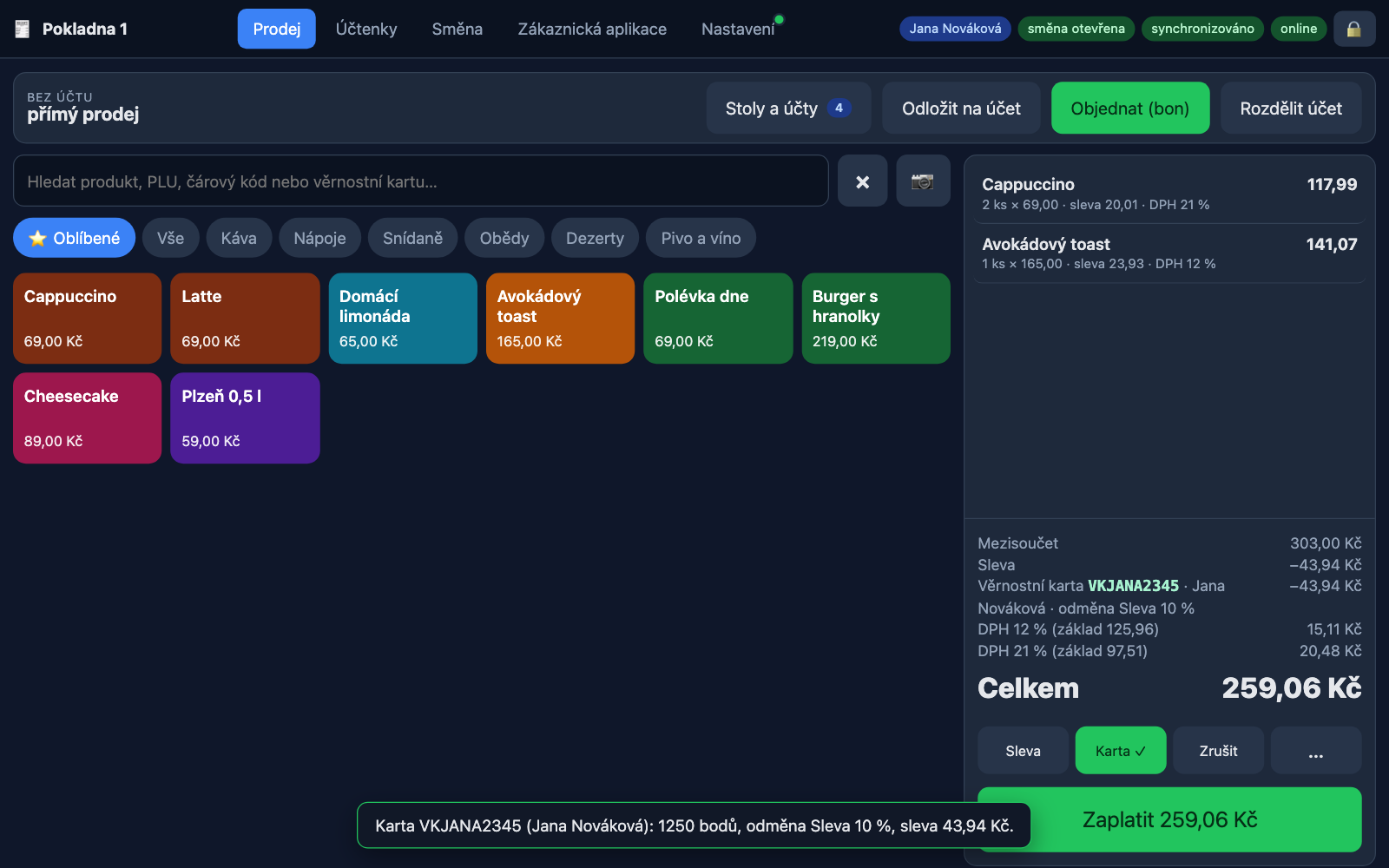The height and width of the screenshot is (868, 1389).
Task: Select the Oblíbené favorites filter
Action: click(x=75, y=238)
